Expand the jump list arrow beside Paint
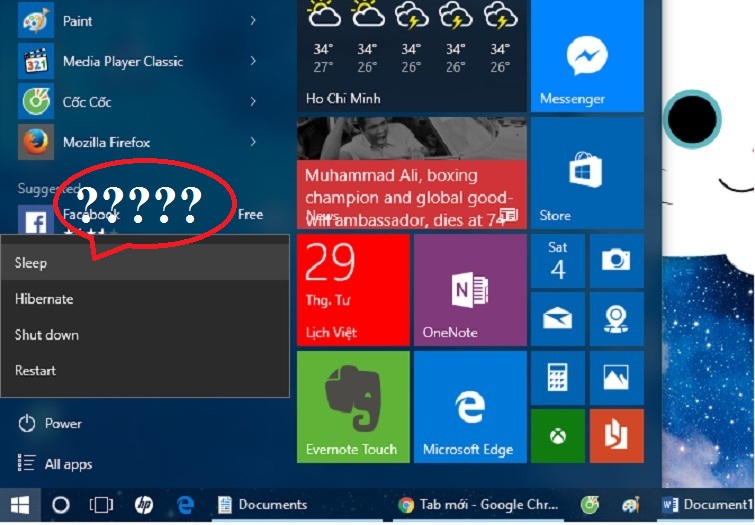The width and height of the screenshot is (755, 525). (x=253, y=20)
